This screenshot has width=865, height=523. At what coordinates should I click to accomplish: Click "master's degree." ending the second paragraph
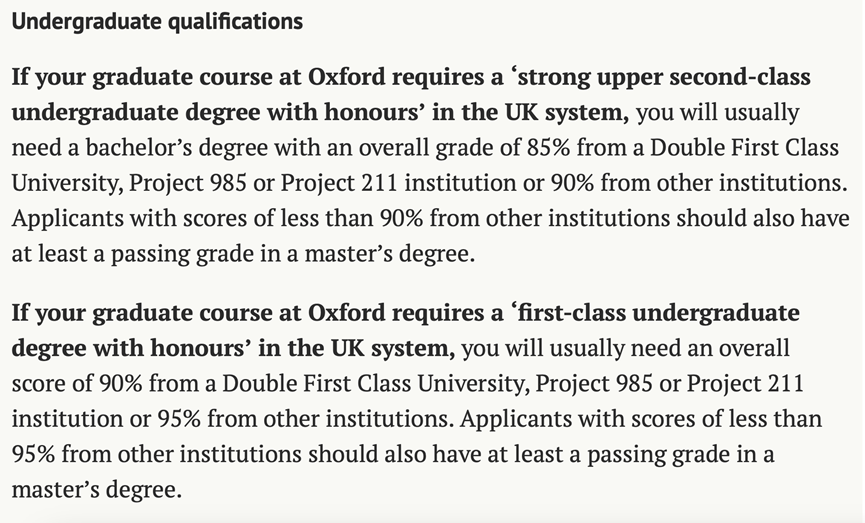tap(97, 489)
